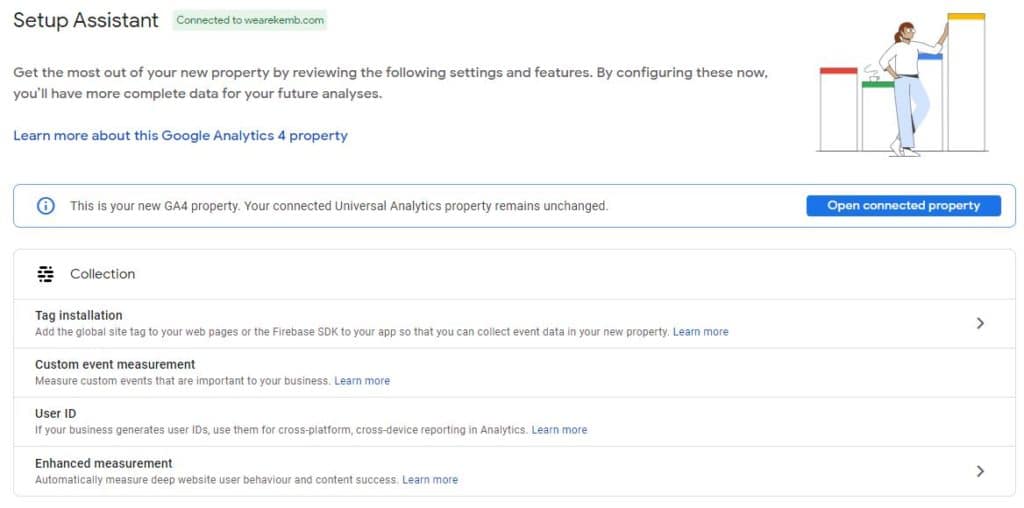The height and width of the screenshot is (508, 1024).
Task: Open connected property button
Action: (x=903, y=206)
